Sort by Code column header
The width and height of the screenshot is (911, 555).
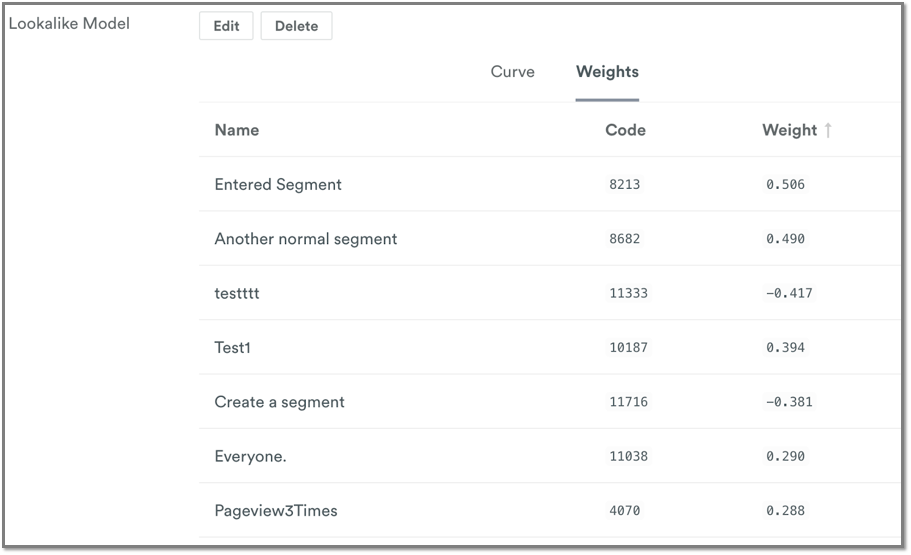click(625, 130)
